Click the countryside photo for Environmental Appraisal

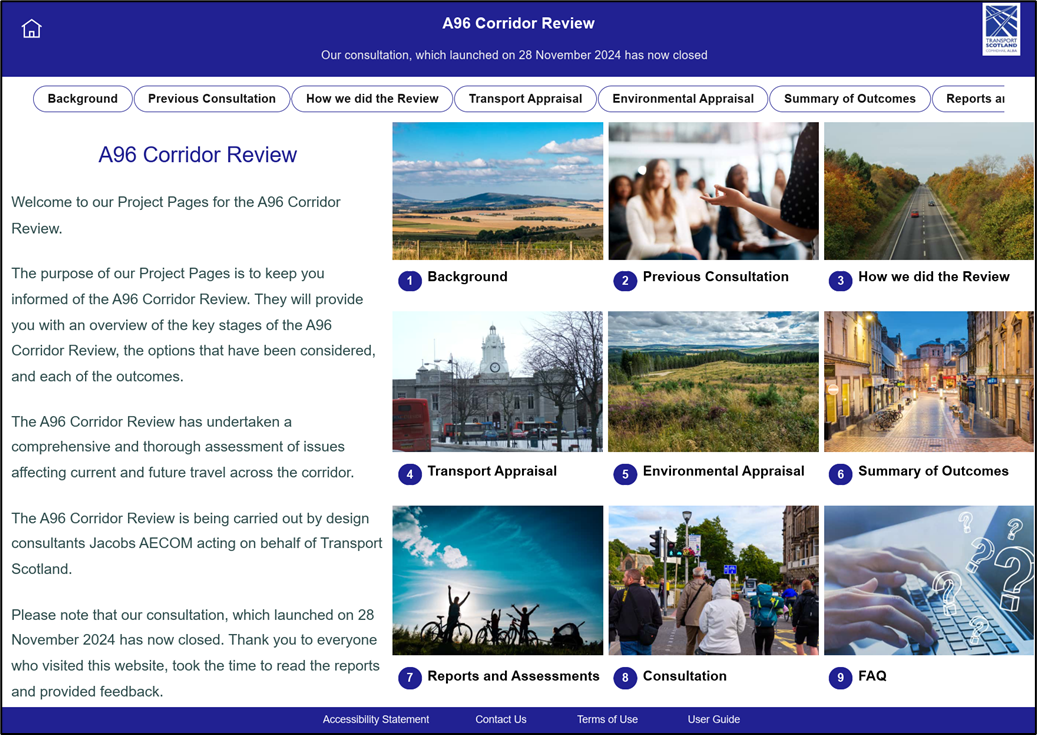[713, 381]
